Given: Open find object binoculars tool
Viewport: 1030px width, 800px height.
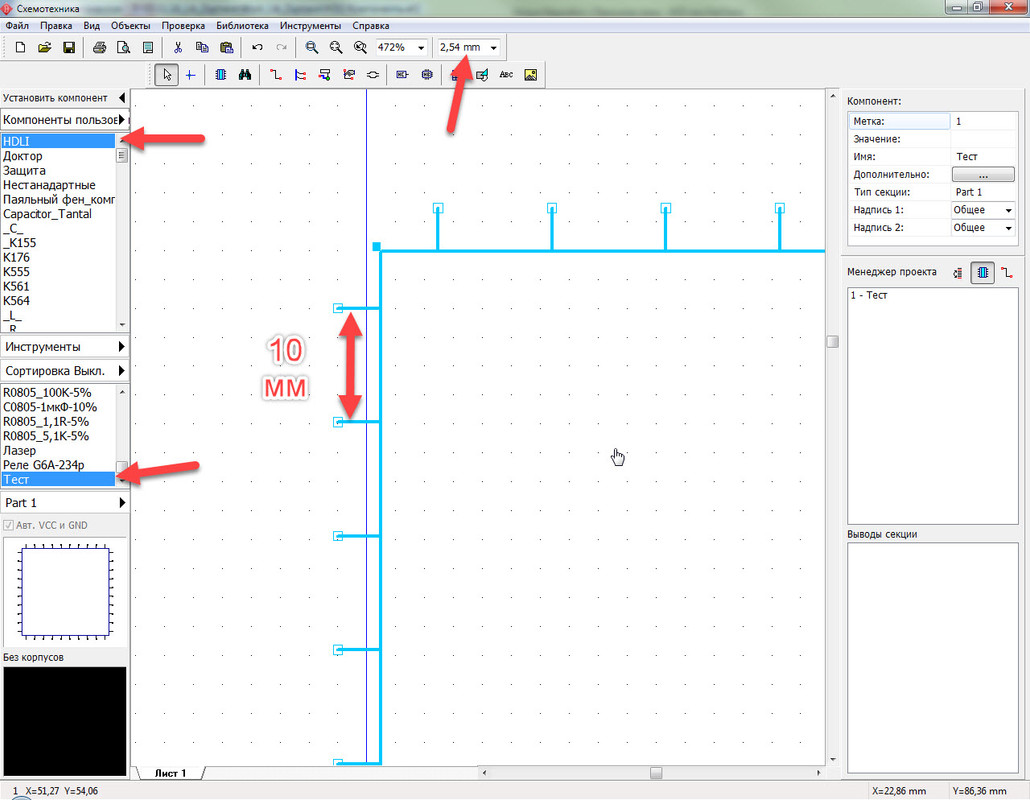Looking at the screenshot, I should pos(244,75).
